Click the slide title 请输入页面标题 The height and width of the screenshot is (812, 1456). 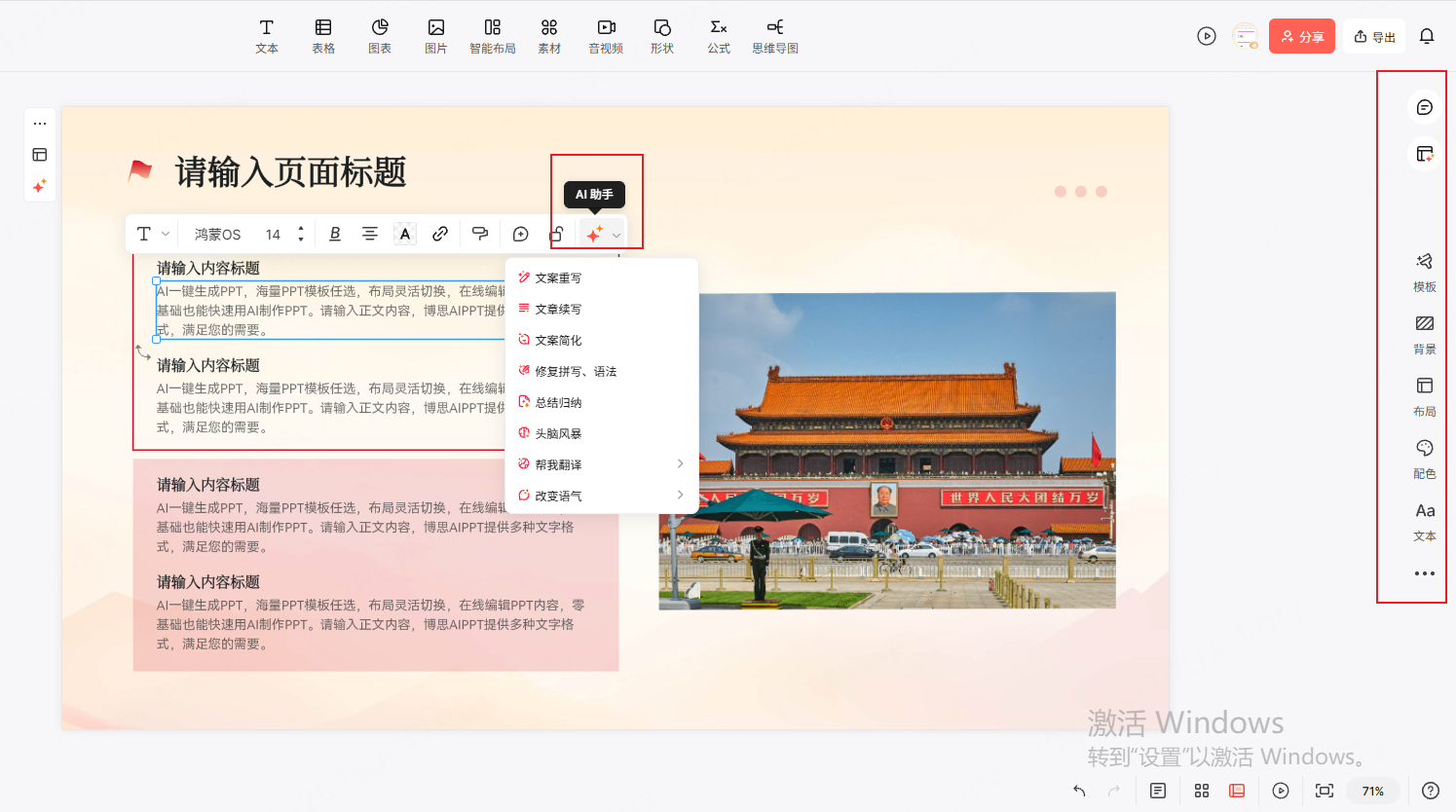click(290, 172)
